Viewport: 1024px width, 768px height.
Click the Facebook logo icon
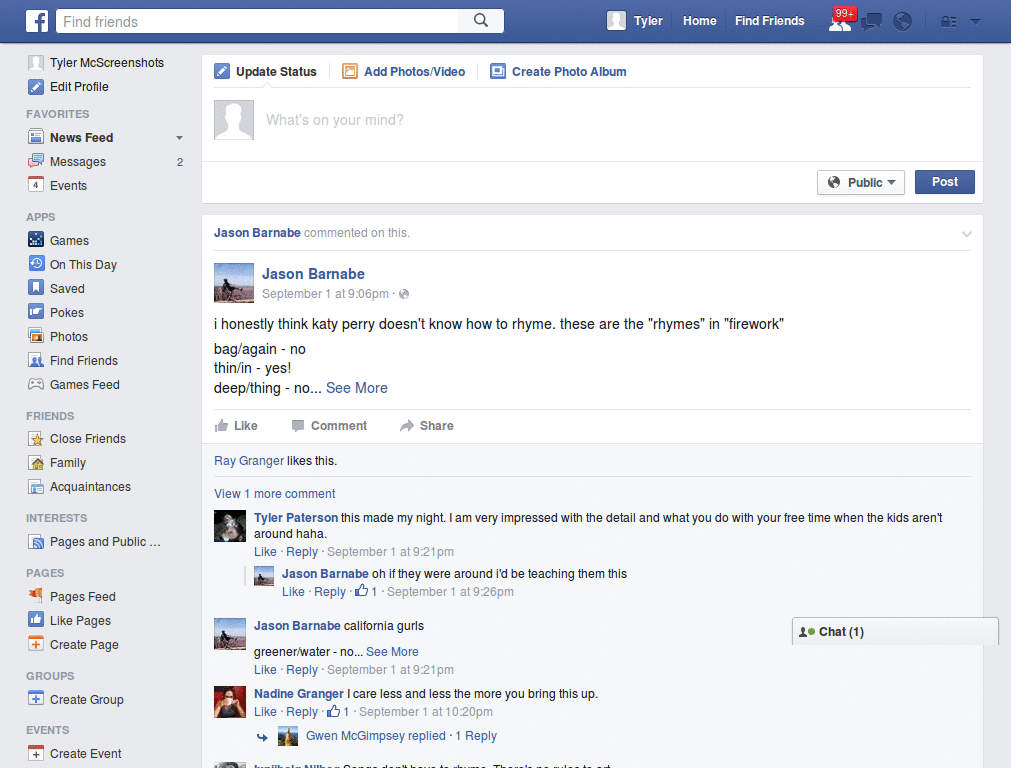(37, 21)
